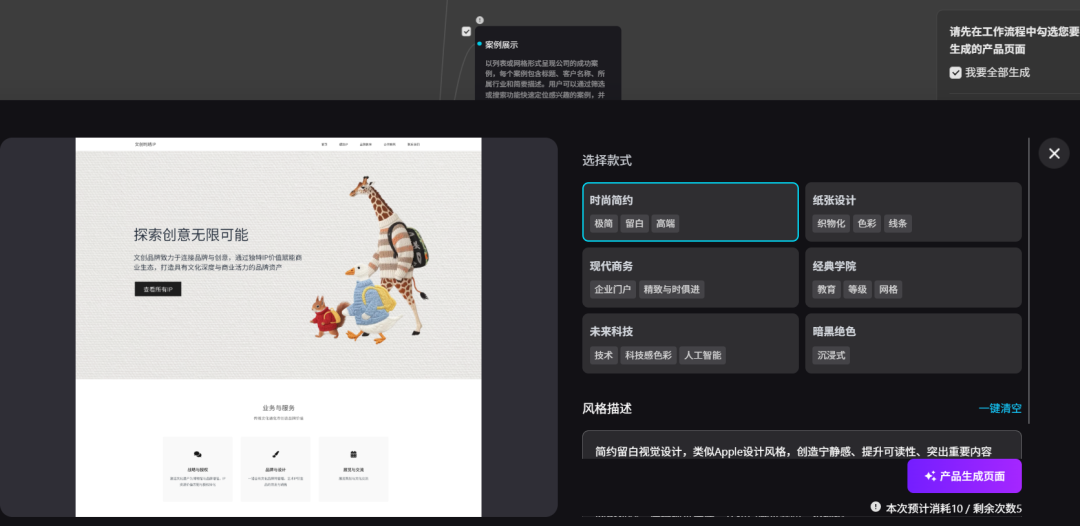
Task: Toggle the checkbox beside 案例展示 node
Action: 466,32
